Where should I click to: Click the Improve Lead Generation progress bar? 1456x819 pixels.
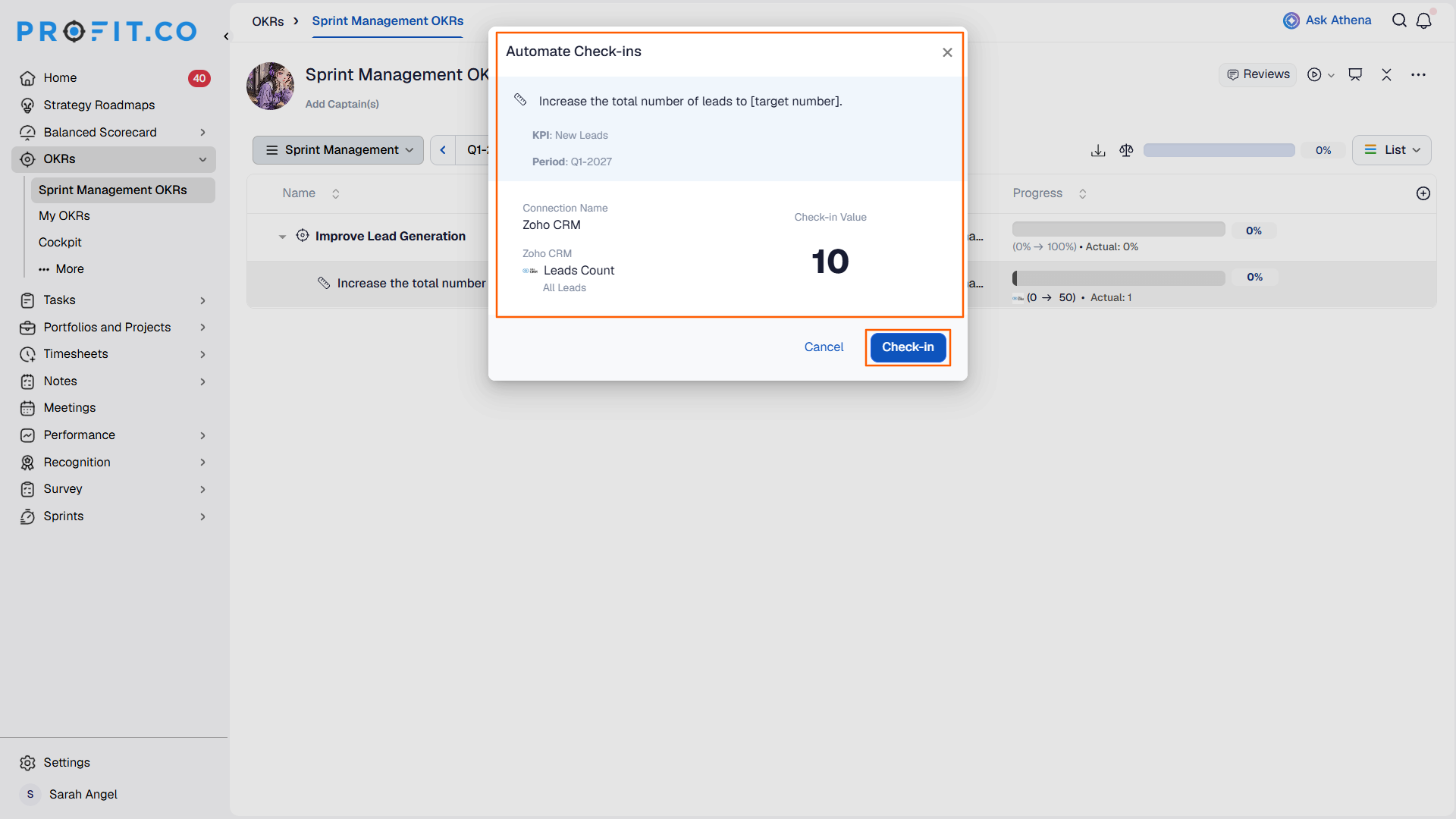(x=1119, y=230)
